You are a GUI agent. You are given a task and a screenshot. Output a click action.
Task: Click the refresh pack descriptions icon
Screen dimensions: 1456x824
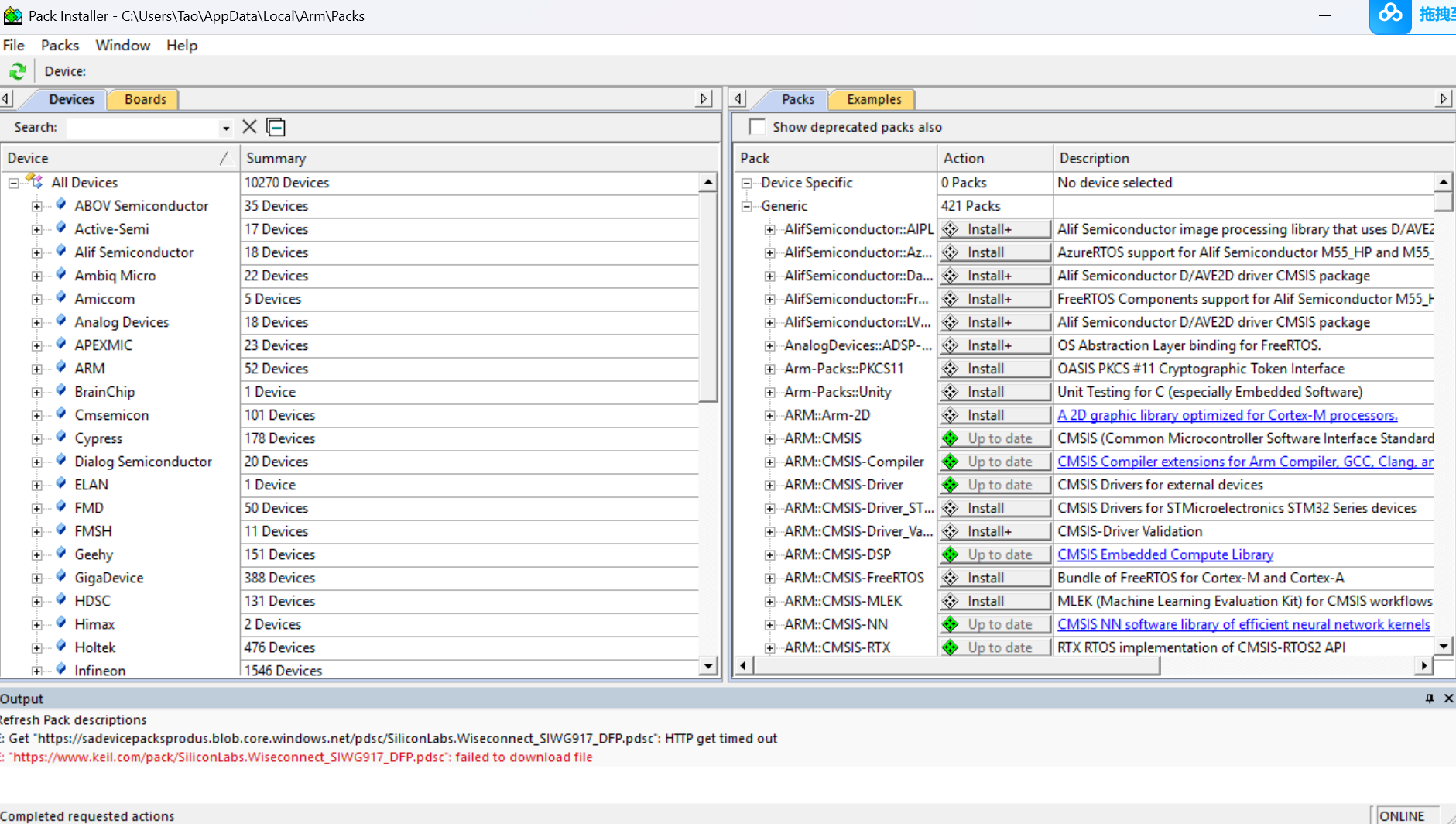click(x=17, y=71)
